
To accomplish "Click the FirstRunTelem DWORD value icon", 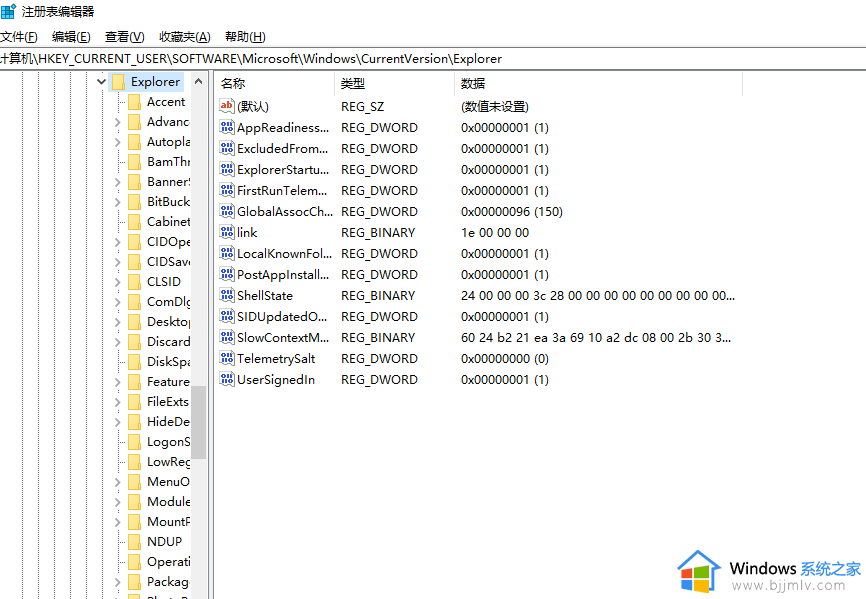I will [227, 190].
